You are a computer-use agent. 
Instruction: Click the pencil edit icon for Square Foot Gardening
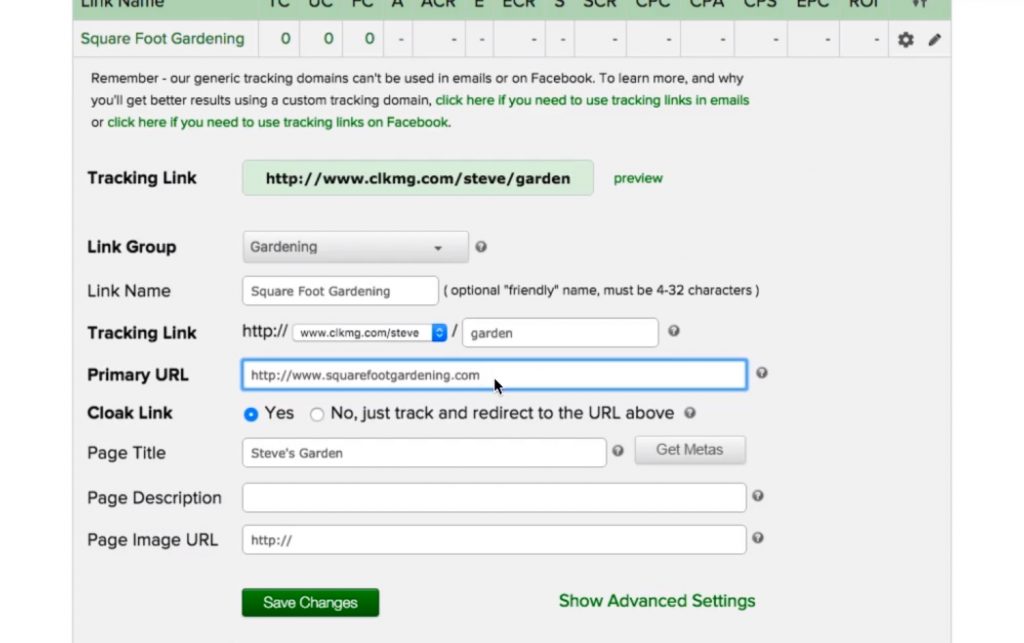935,39
